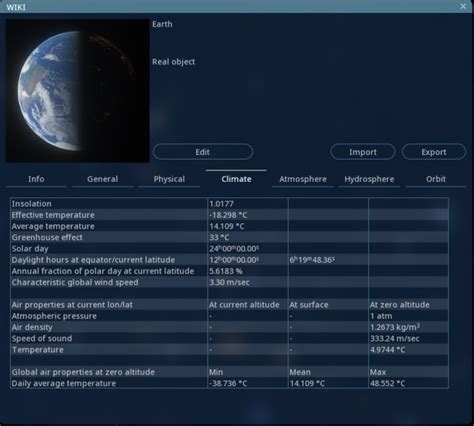Screen dimensions: 474x426
Task: Click the Mean column header
Action: (x=300, y=372)
